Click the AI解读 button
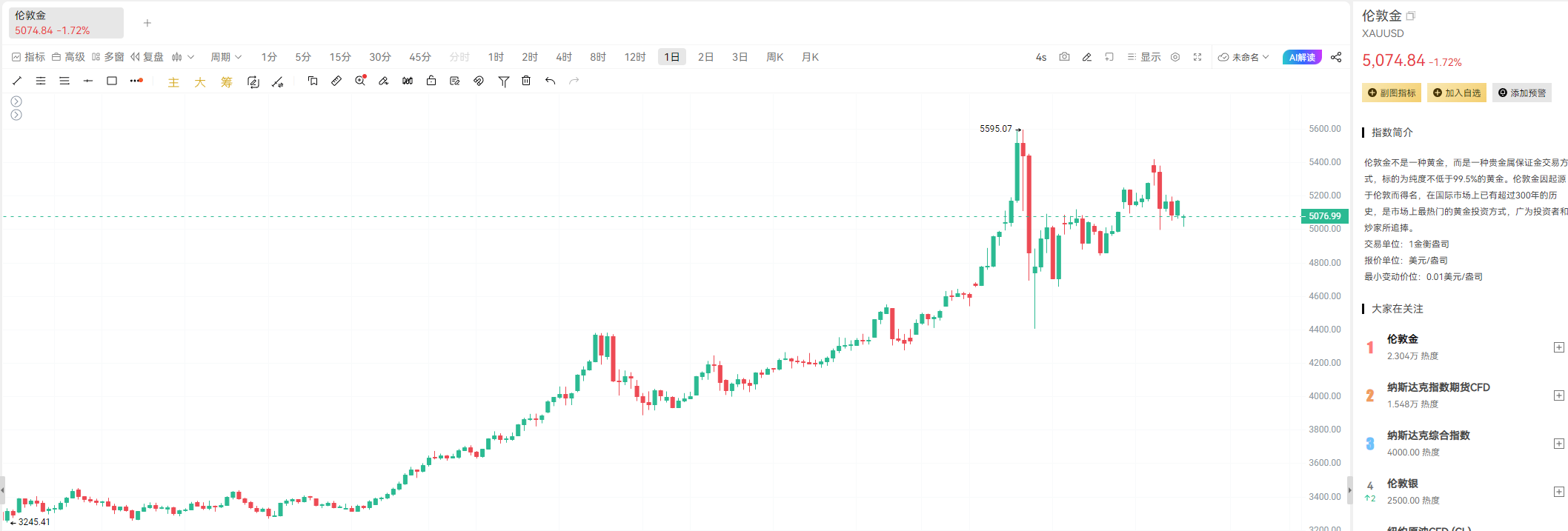 click(x=1302, y=57)
